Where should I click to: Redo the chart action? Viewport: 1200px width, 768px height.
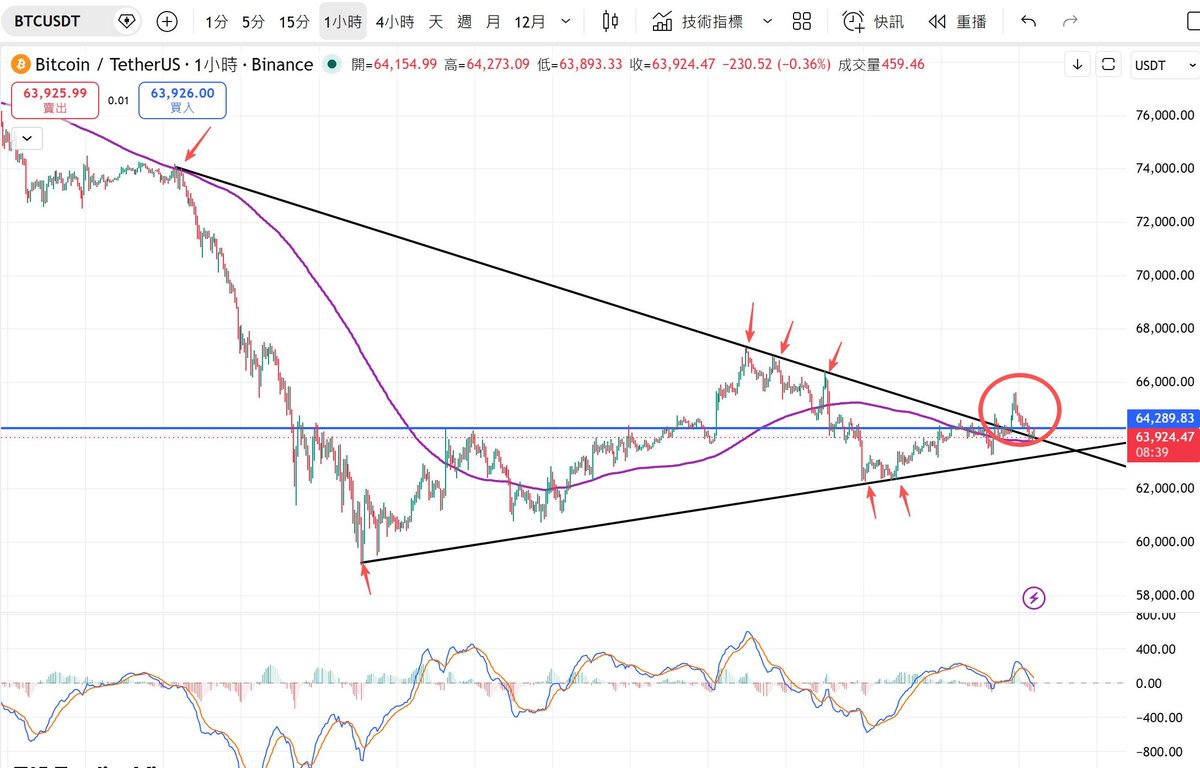(x=1069, y=21)
